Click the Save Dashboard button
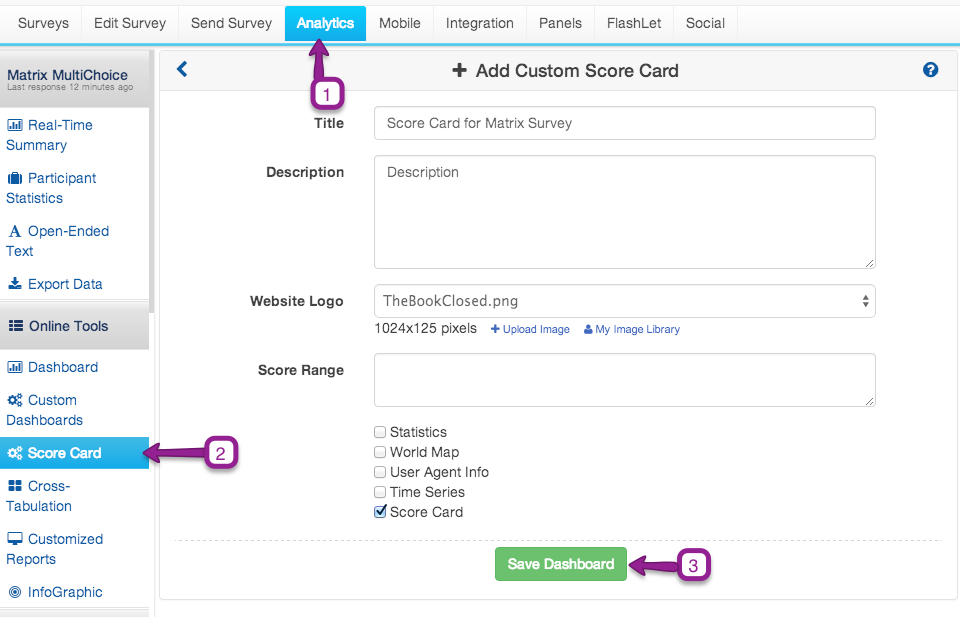Image resolution: width=960 pixels, height=617 pixels. (560, 564)
